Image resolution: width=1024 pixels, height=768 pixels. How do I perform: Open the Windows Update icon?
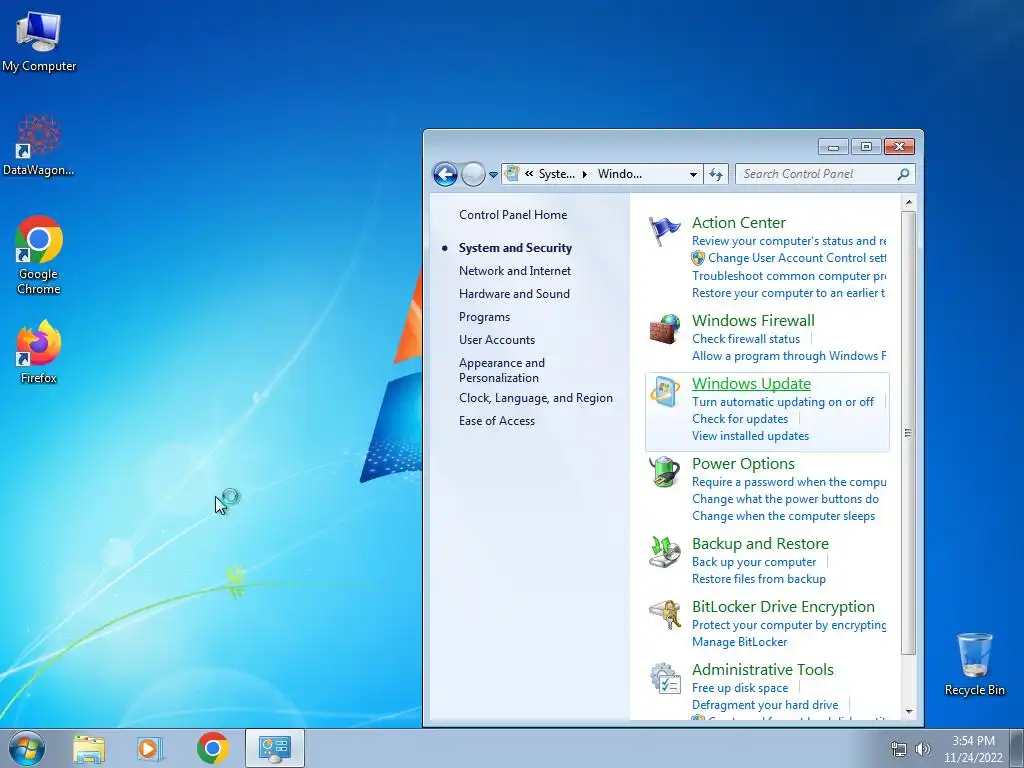(664, 392)
